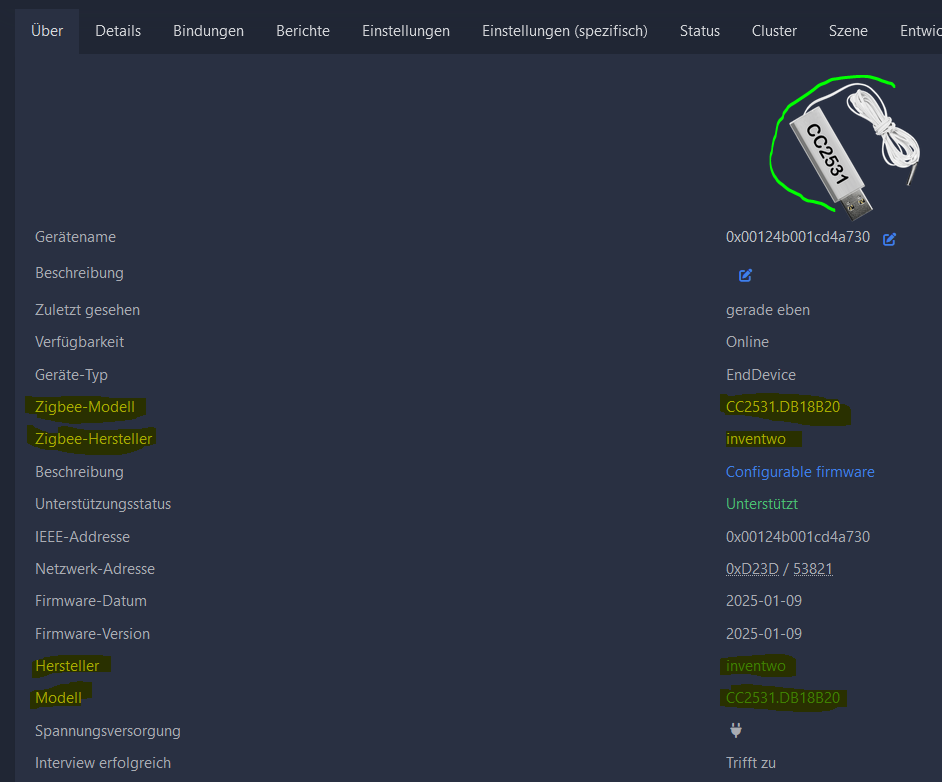Click the power plug Spannungsversorgung icon
Viewport: 942px width, 782px height.
point(735,730)
